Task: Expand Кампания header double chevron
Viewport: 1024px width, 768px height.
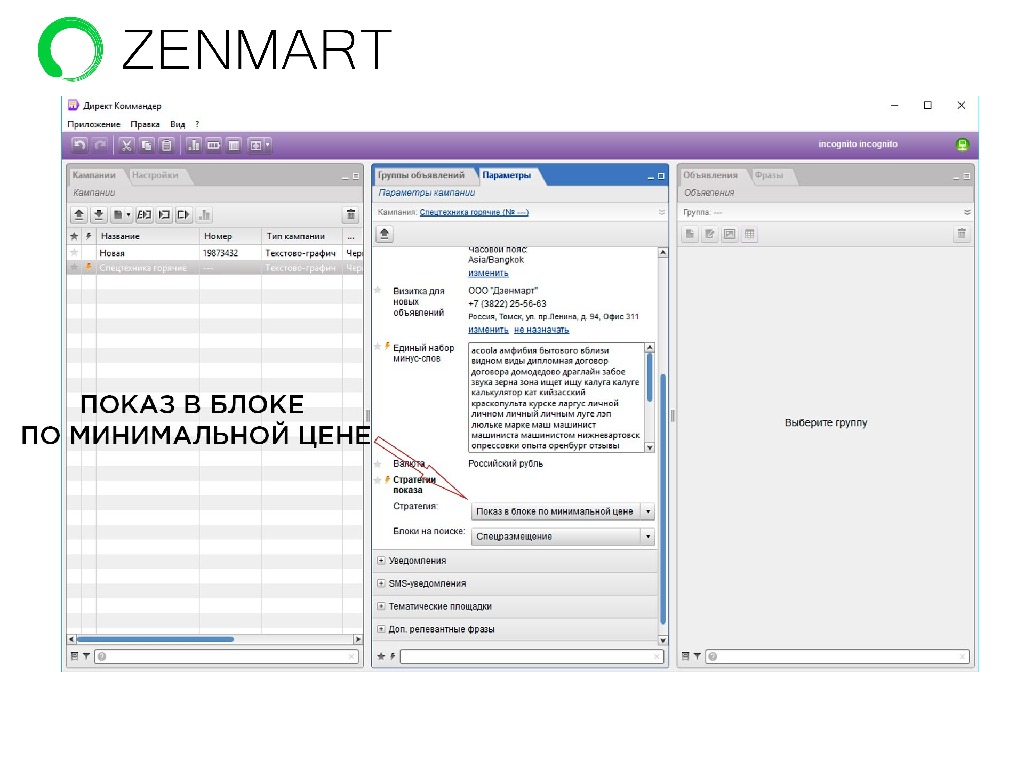Action: [x=662, y=212]
